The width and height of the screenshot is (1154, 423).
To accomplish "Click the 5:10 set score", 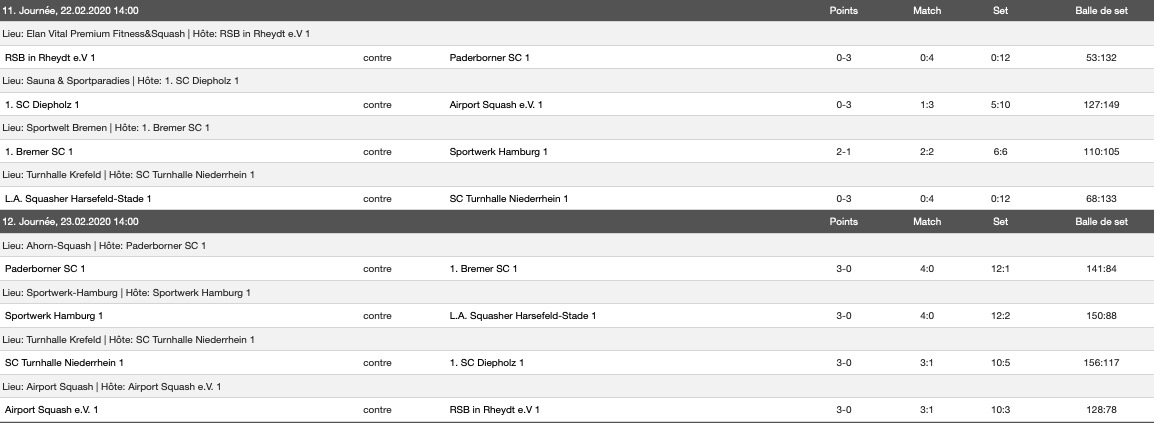I will click(1000, 105).
